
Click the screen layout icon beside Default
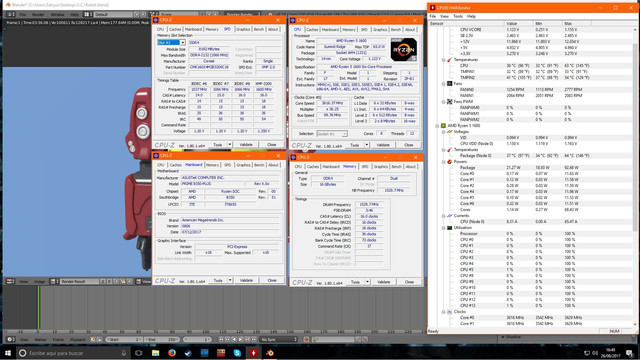coord(87,14)
